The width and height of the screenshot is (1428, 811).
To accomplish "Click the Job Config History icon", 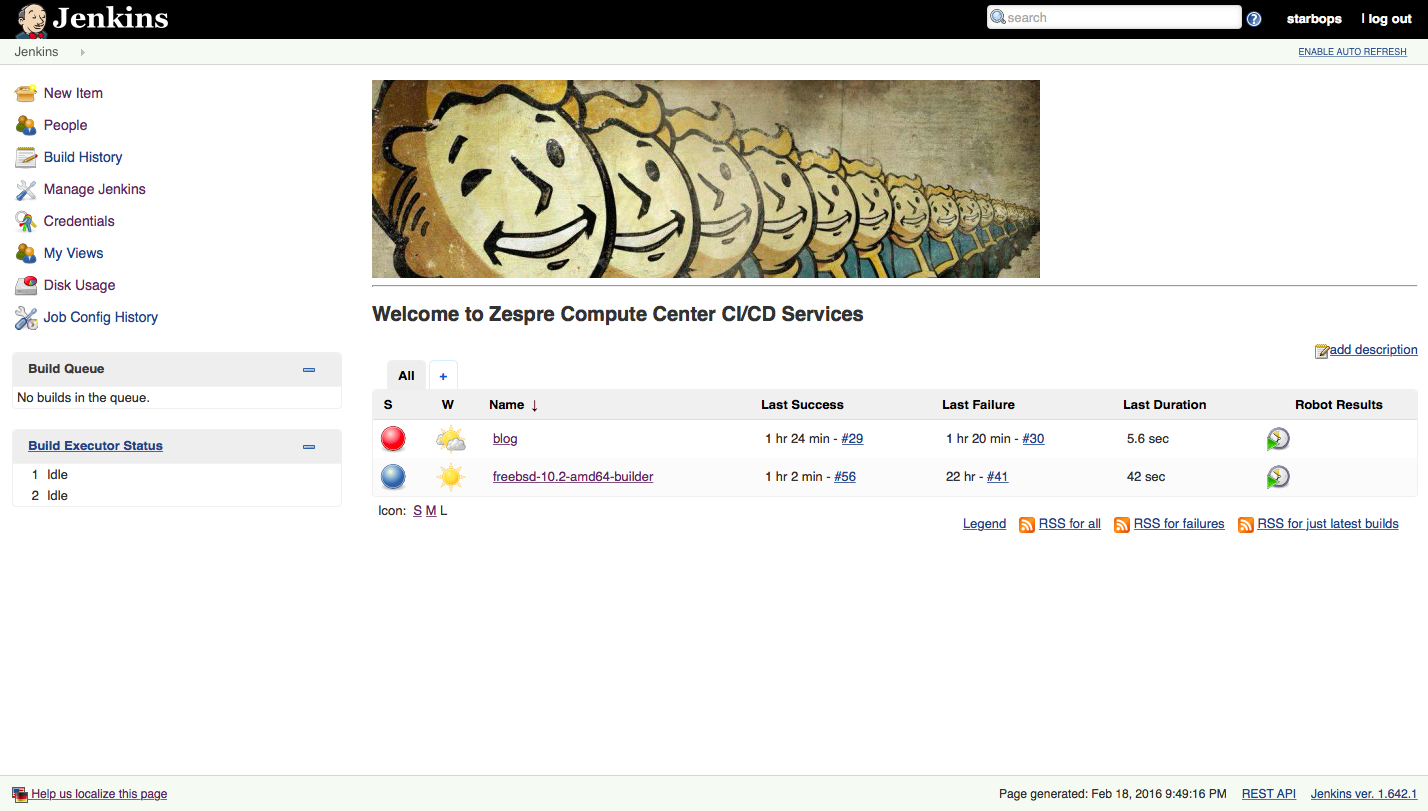I will click(26, 318).
